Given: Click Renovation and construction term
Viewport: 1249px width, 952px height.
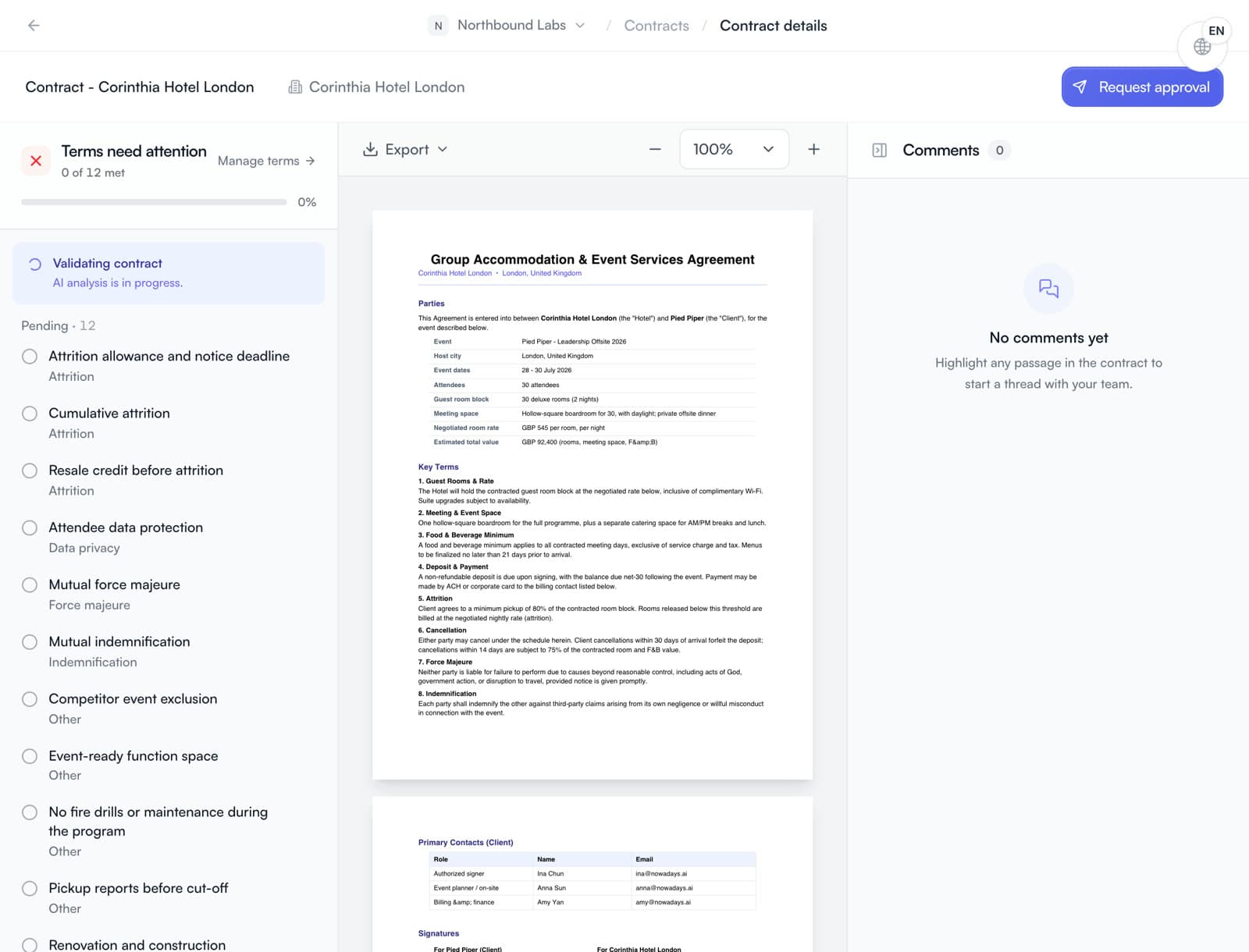Looking at the screenshot, I should click(137, 945).
